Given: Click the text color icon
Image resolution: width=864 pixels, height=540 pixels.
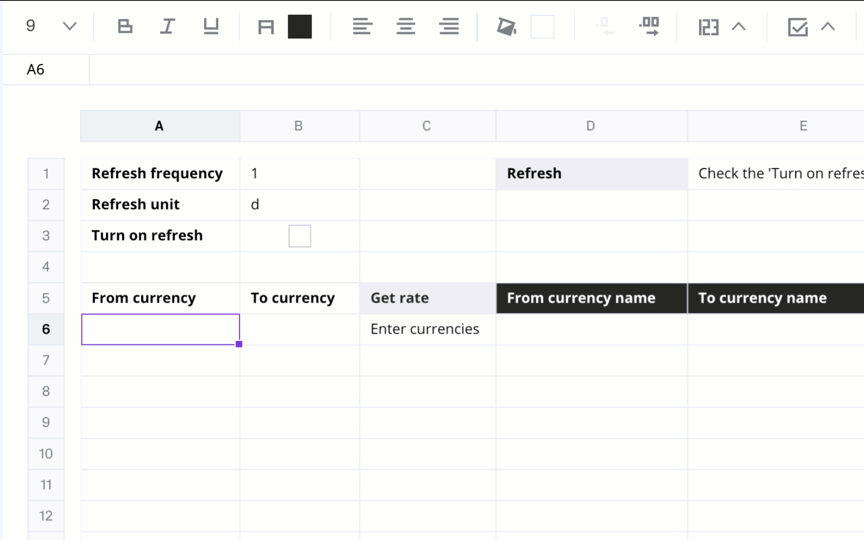Looking at the screenshot, I should coord(266,26).
